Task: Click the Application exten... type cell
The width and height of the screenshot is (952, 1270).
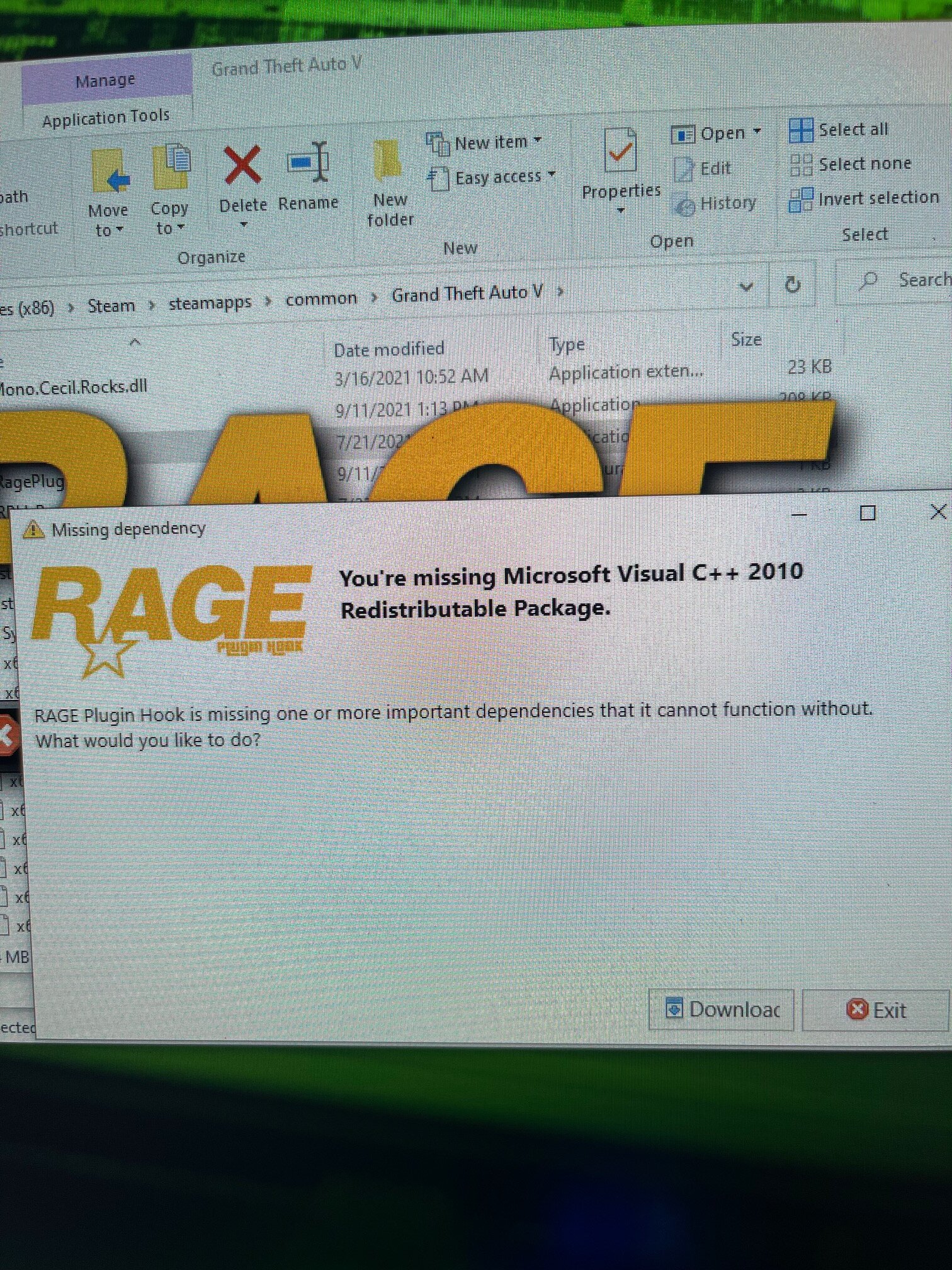Action: (x=626, y=372)
